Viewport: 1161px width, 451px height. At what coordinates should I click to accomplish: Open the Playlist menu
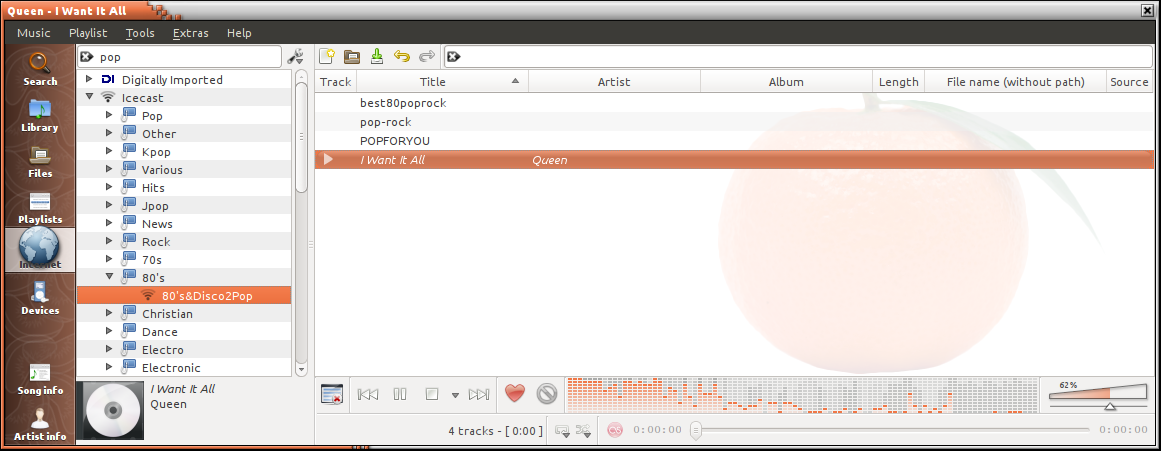coord(88,33)
